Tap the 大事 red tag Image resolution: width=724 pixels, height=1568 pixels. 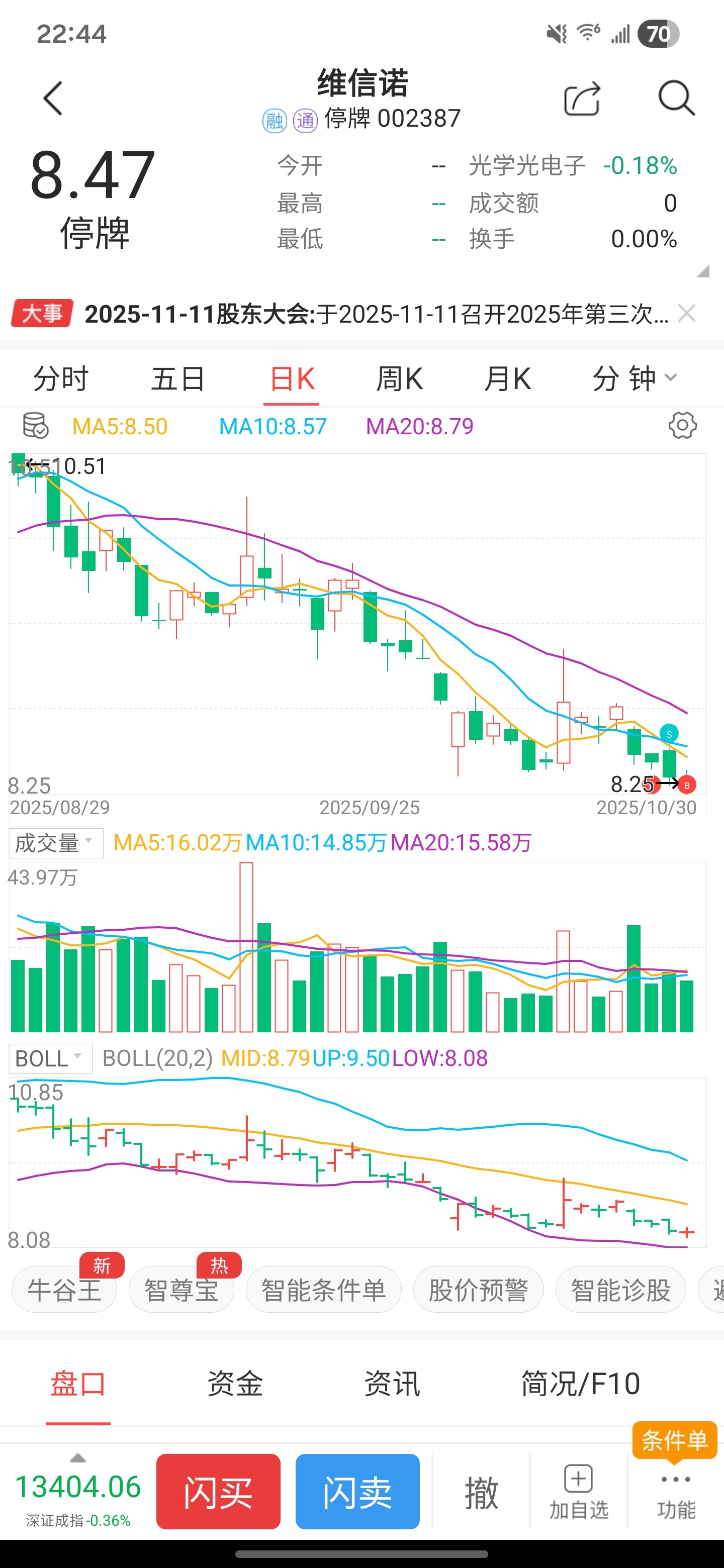tap(42, 314)
